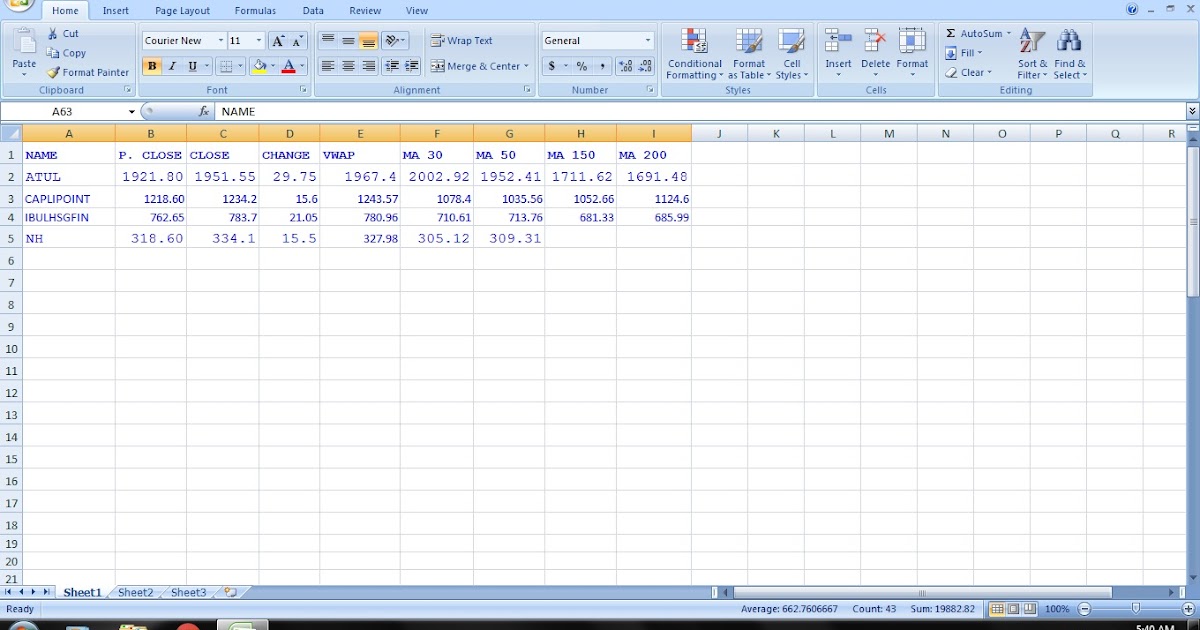The image size is (1200, 630).
Task: Open the Fill dropdown
Action: pyautogui.click(x=964, y=53)
